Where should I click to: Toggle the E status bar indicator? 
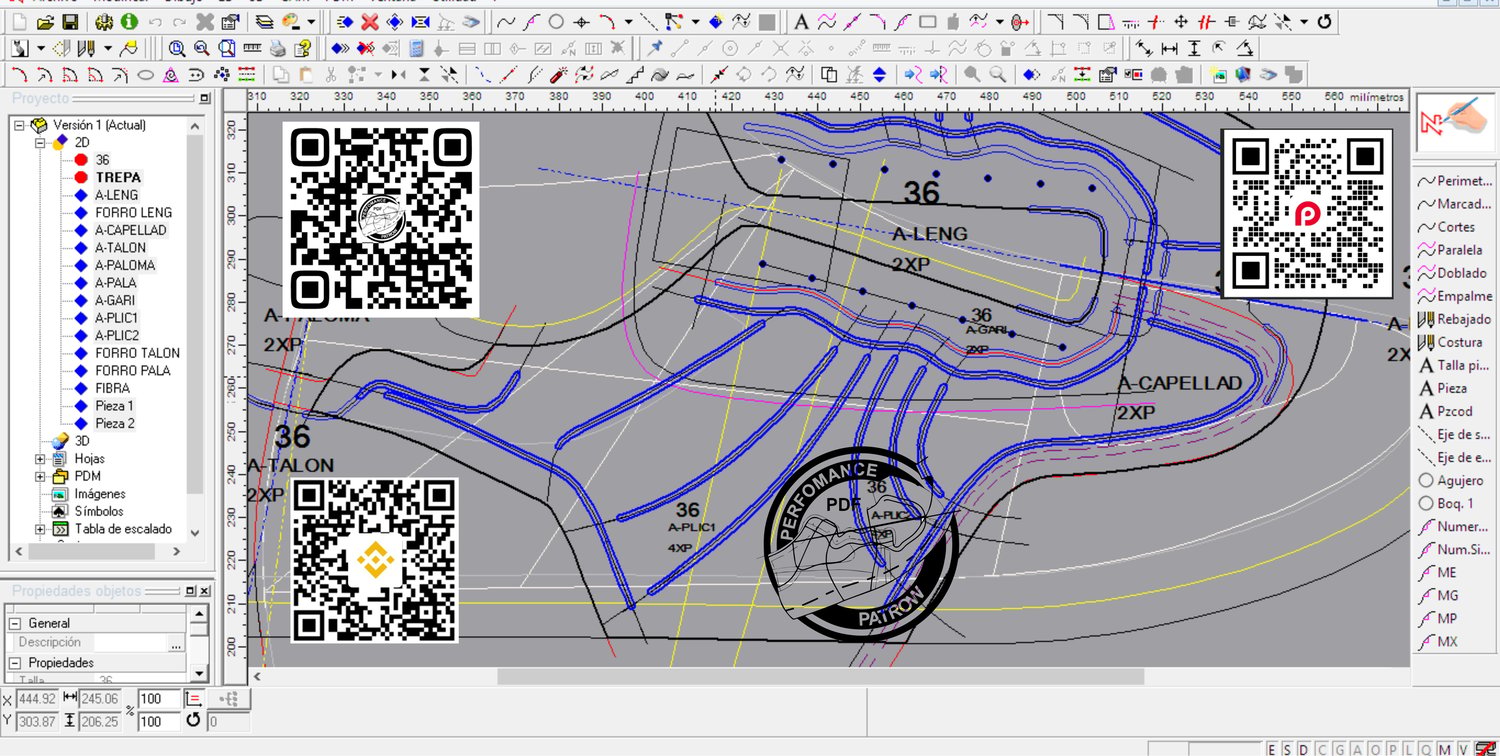(1272, 749)
